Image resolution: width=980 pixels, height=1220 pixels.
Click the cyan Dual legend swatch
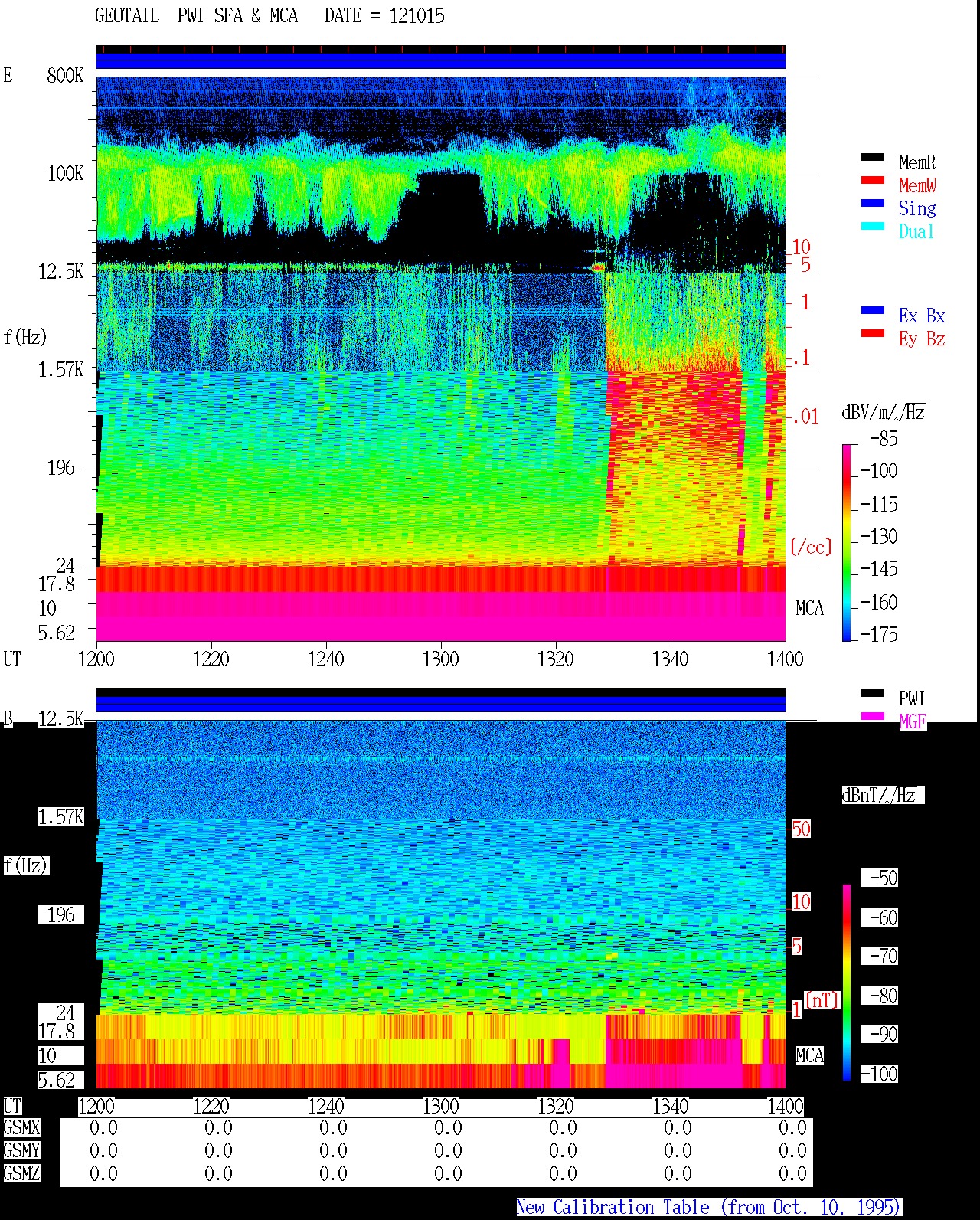pyautogui.click(x=873, y=226)
